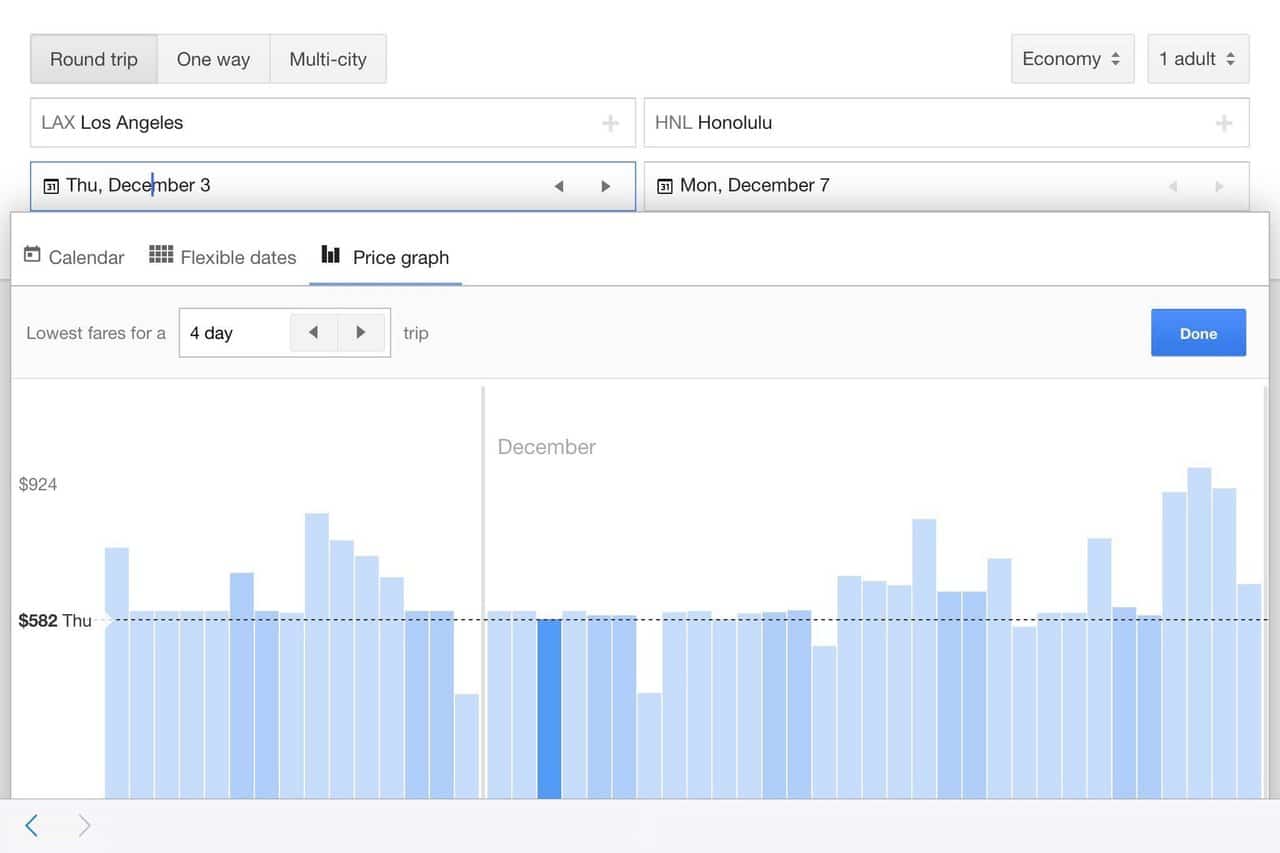Open the Calendar tab

74,257
